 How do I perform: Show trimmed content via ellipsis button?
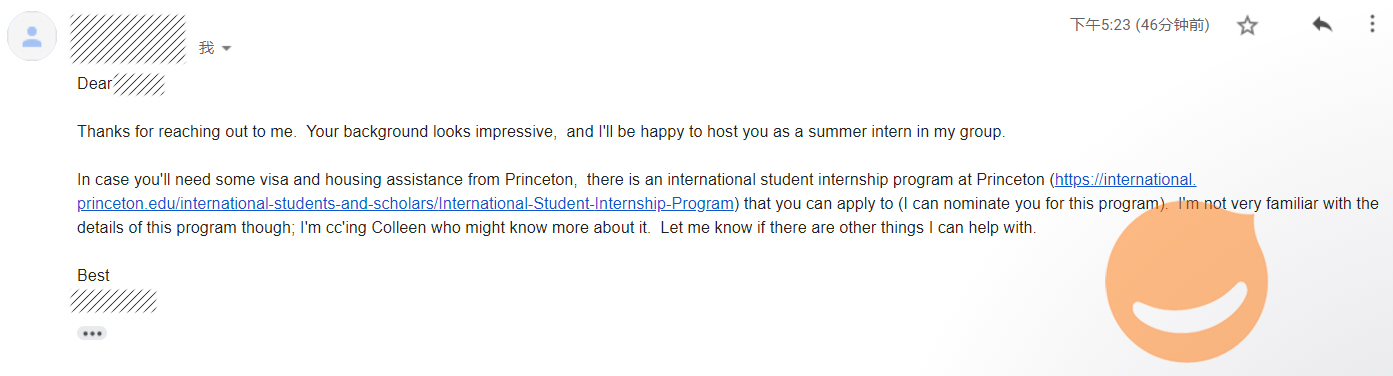[92, 333]
